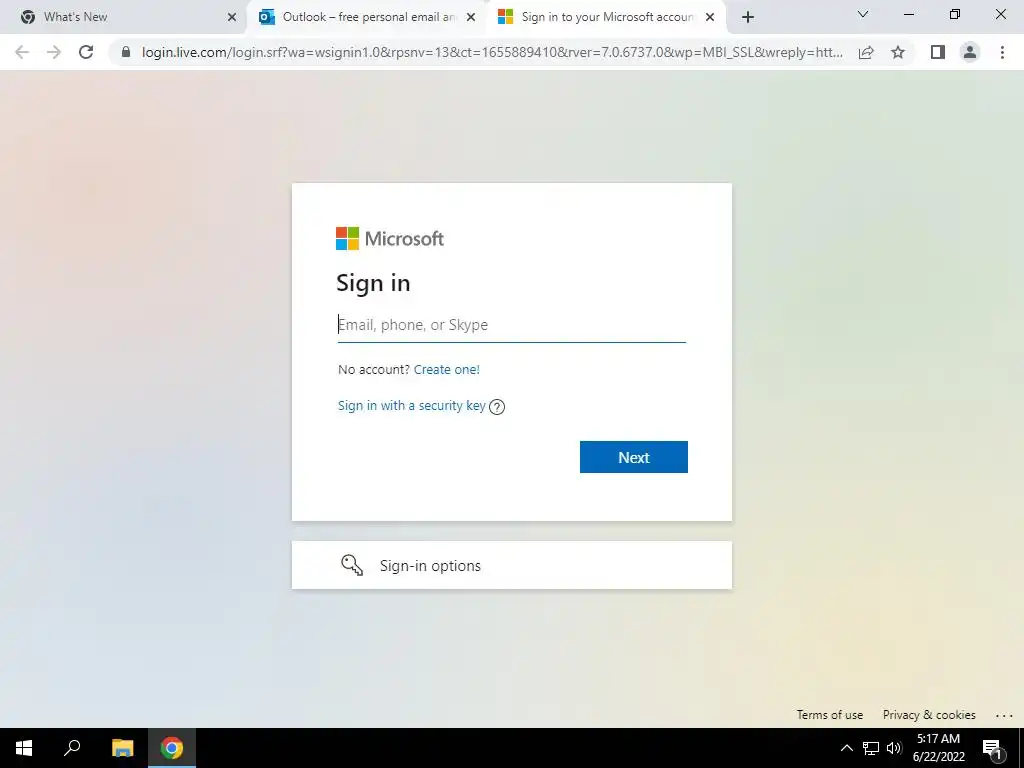Expand the footer ellipsis menu
This screenshot has height=768, width=1024.
click(x=1004, y=716)
